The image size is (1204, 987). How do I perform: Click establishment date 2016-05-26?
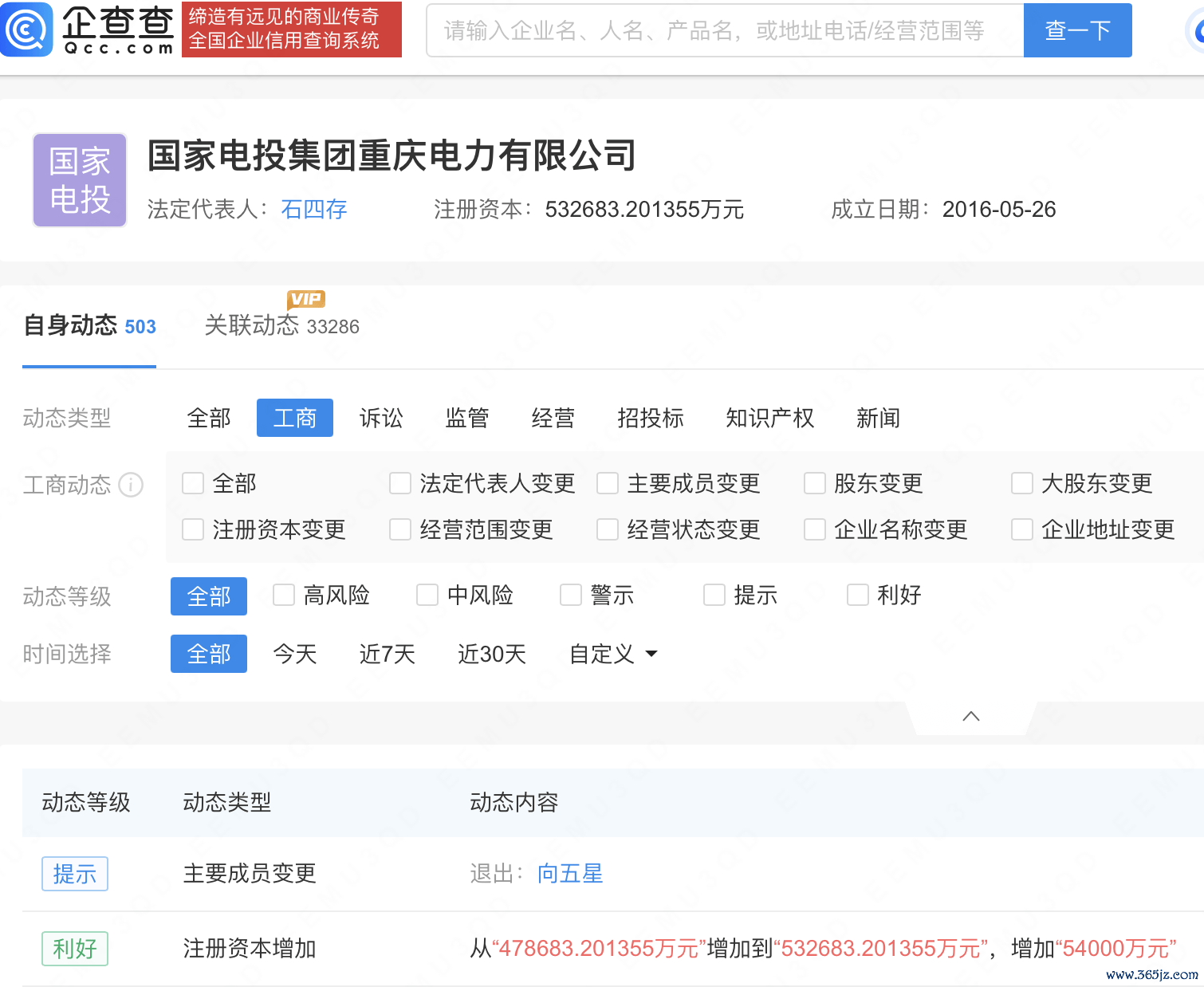(x=999, y=210)
